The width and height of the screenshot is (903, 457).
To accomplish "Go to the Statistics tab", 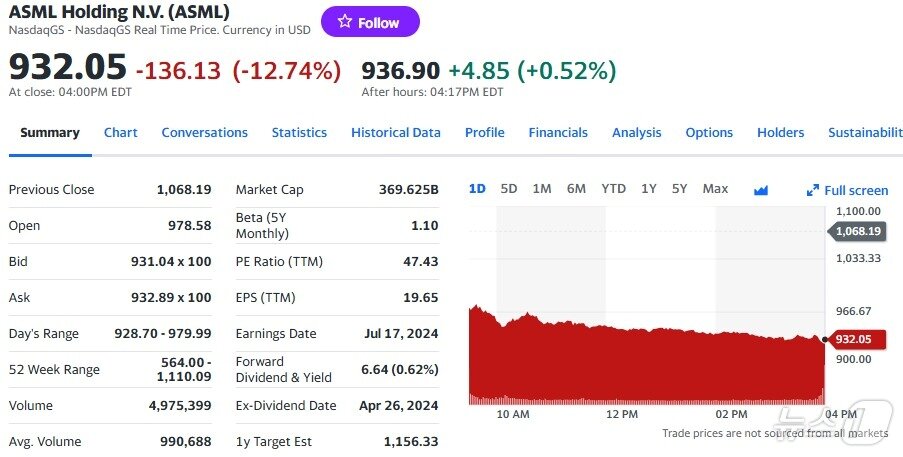I will (299, 133).
